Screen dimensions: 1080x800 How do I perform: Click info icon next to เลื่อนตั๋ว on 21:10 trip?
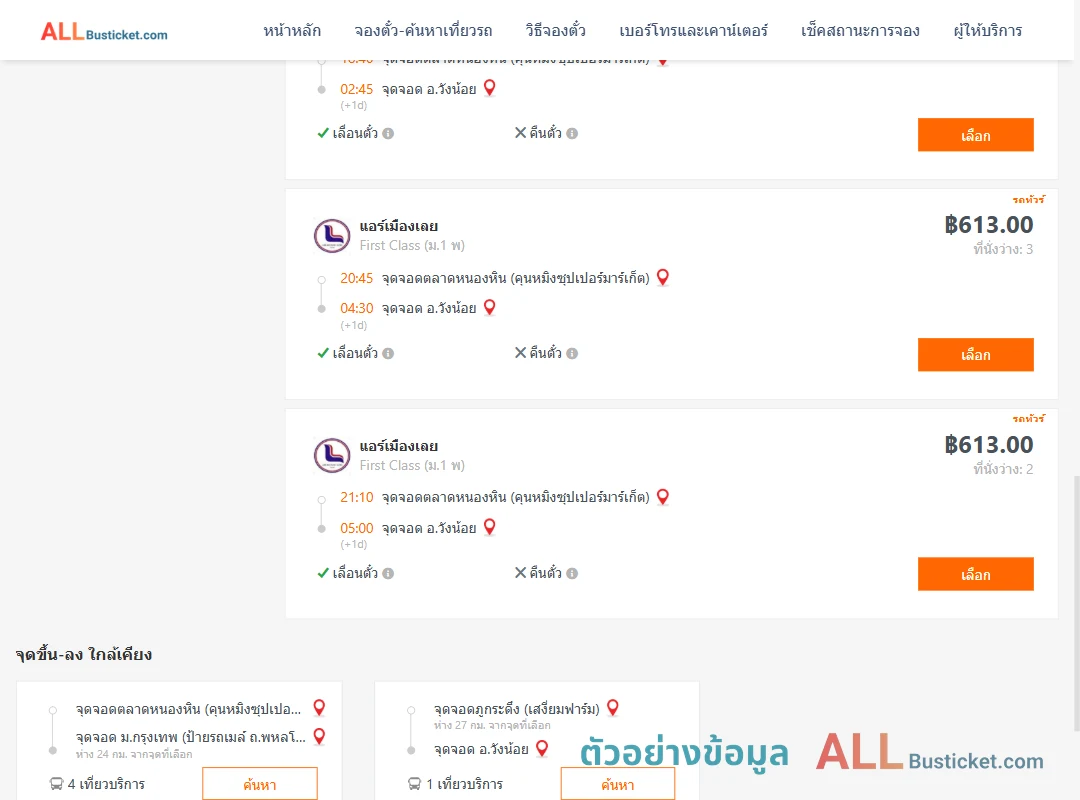(x=388, y=573)
